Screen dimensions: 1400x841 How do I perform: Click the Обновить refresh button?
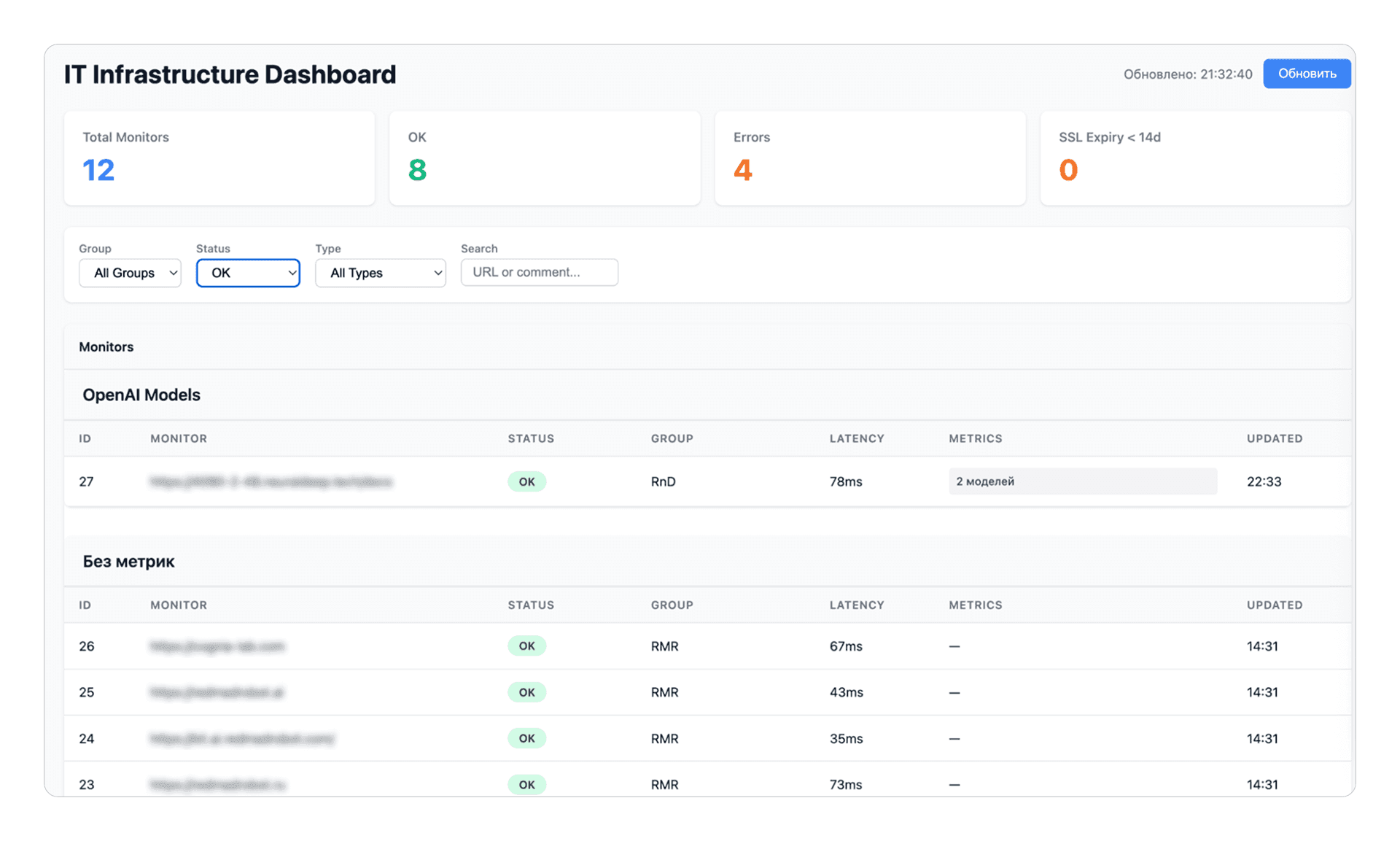[x=1307, y=74]
